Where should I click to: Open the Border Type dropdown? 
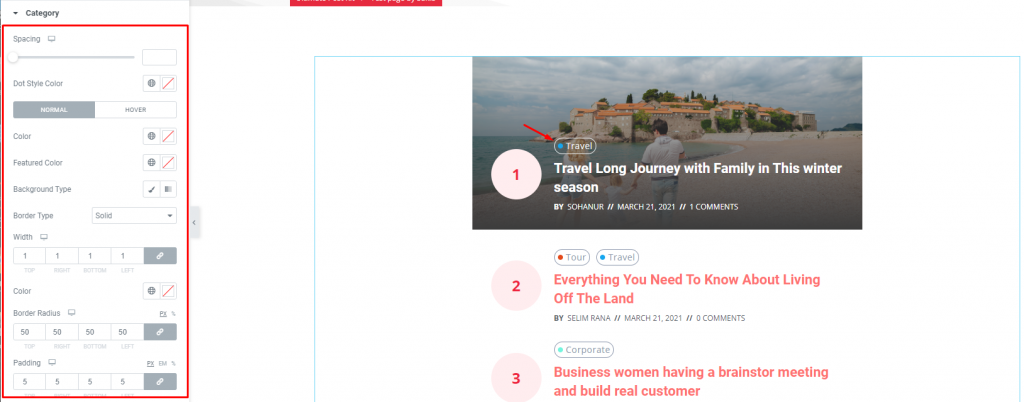(135, 215)
